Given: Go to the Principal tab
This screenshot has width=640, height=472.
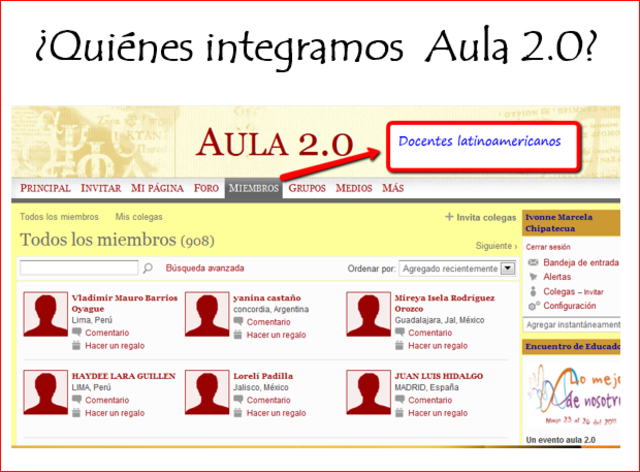Looking at the screenshot, I should [45, 188].
